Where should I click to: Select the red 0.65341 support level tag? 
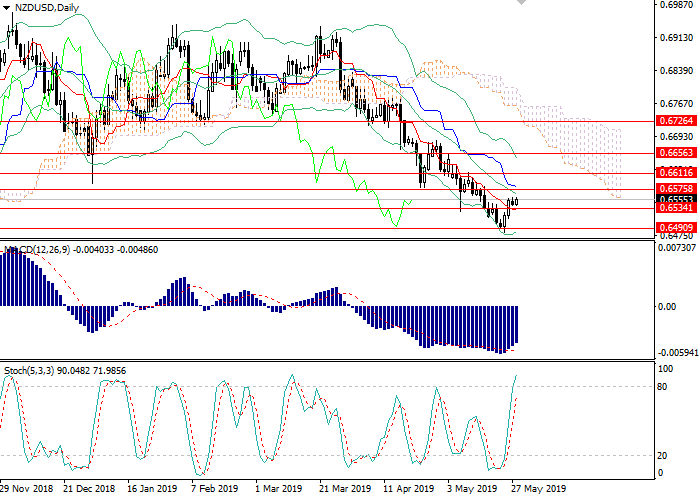tap(675, 209)
